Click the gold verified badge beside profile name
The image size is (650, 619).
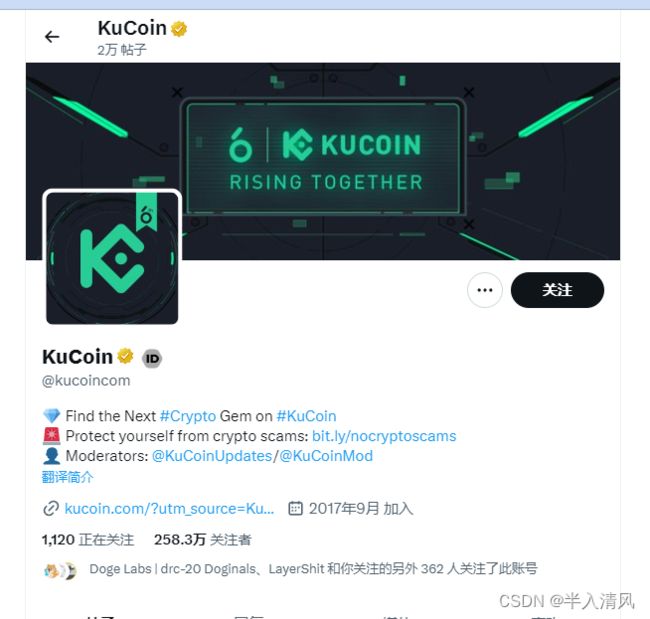125,356
